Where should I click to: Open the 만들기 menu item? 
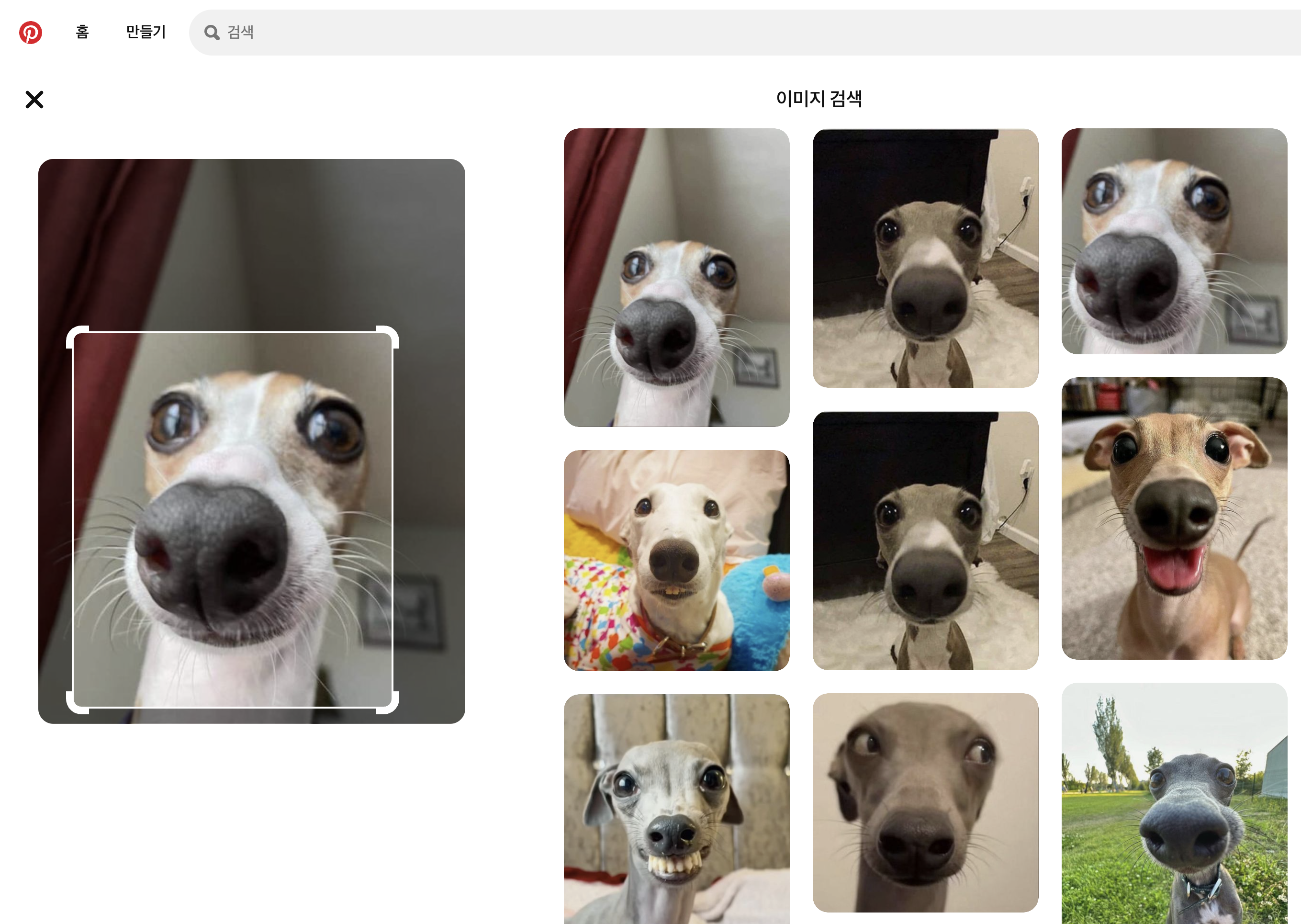146,32
